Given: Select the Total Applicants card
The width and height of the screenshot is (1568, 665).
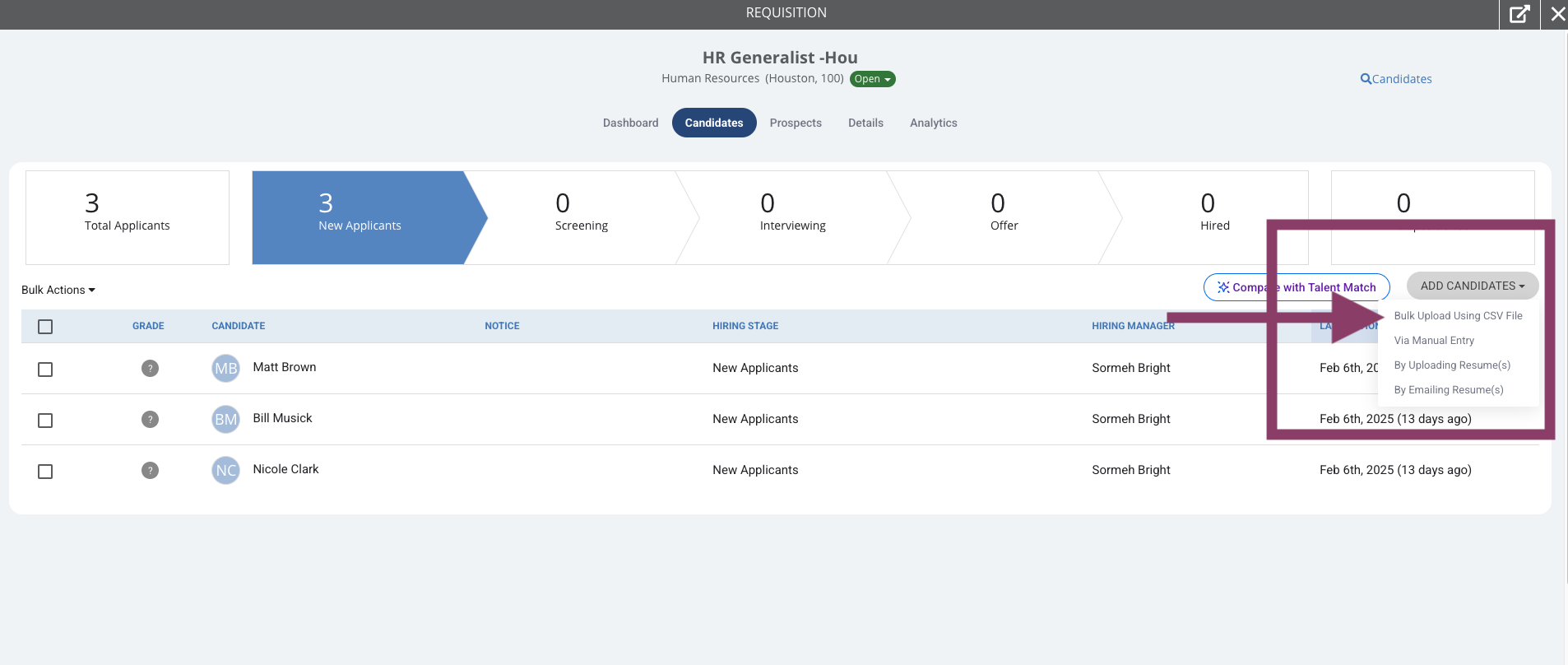Looking at the screenshot, I should 128,217.
